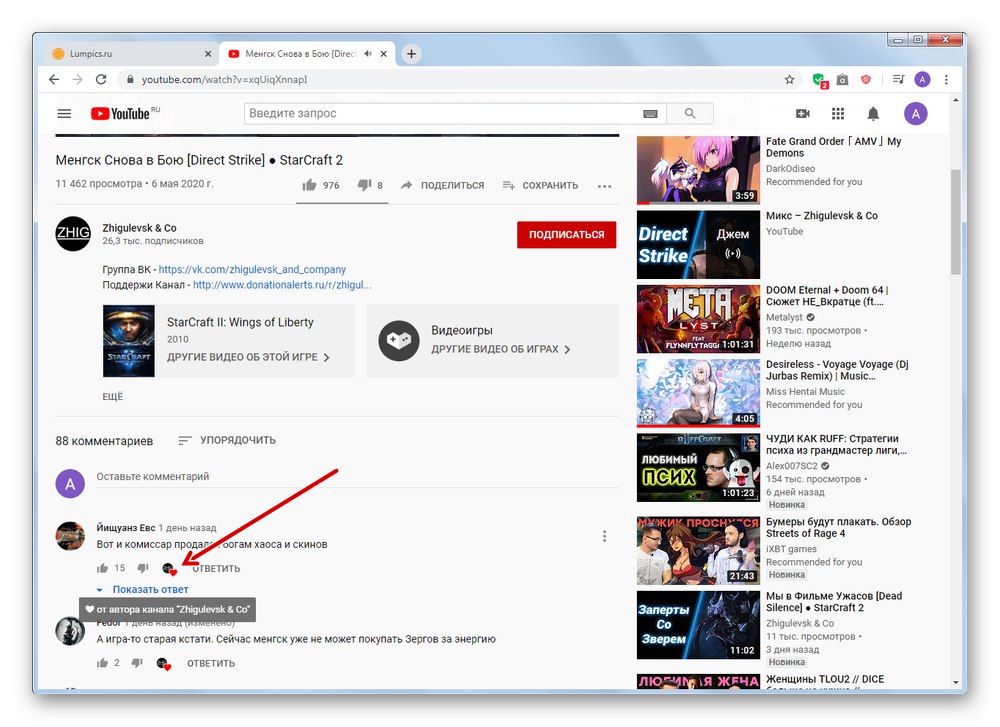This screenshot has height=727, width=1000.
Task: Click the search magnifier icon
Action: (x=690, y=113)
